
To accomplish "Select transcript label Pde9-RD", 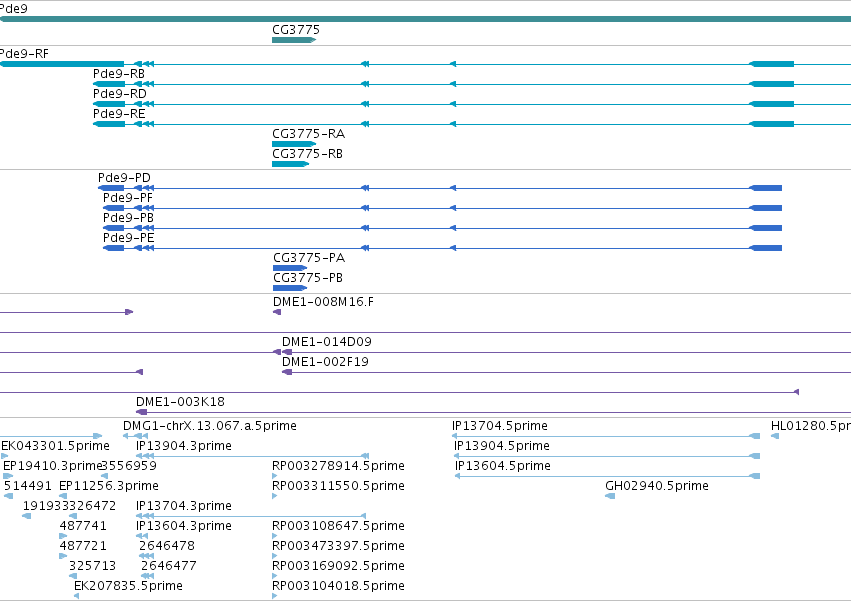I will point(119,93).
